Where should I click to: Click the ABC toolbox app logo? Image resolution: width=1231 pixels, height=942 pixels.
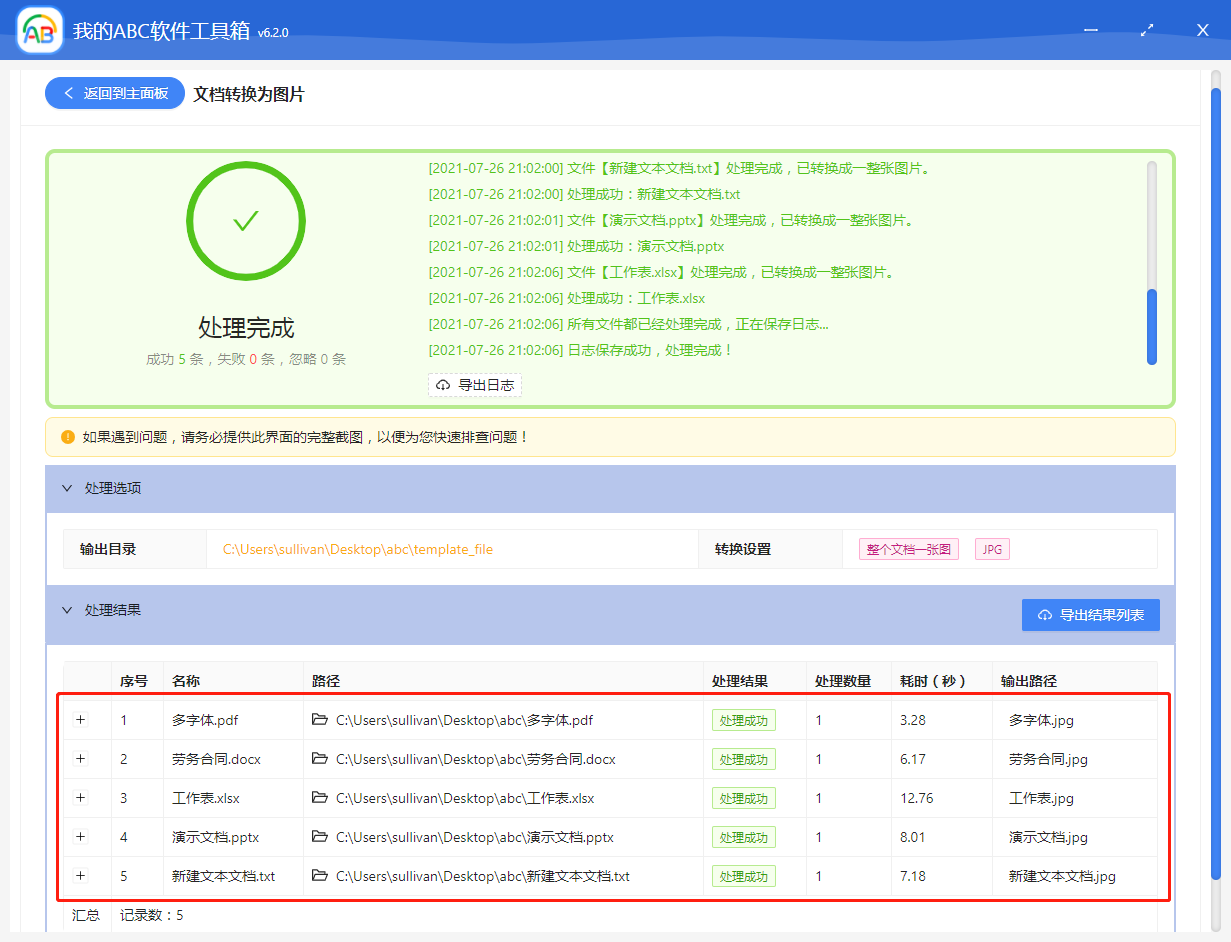point(40,31)
